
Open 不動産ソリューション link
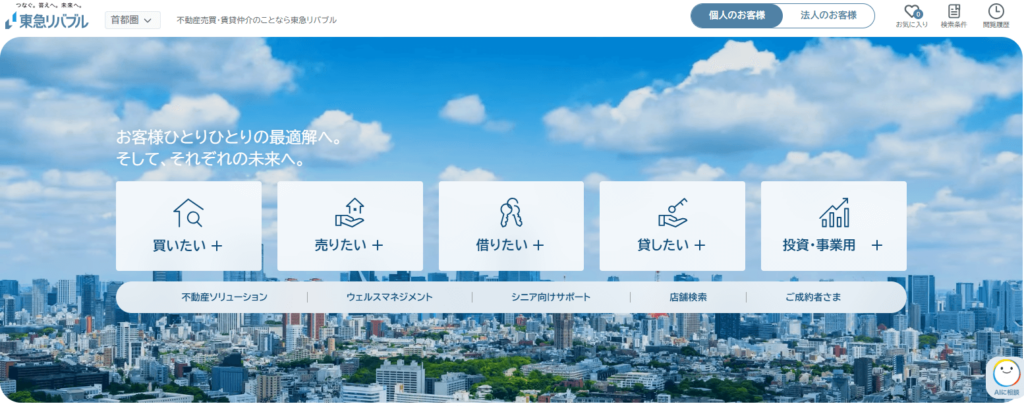pyautogui.click(x=225, y=297)
